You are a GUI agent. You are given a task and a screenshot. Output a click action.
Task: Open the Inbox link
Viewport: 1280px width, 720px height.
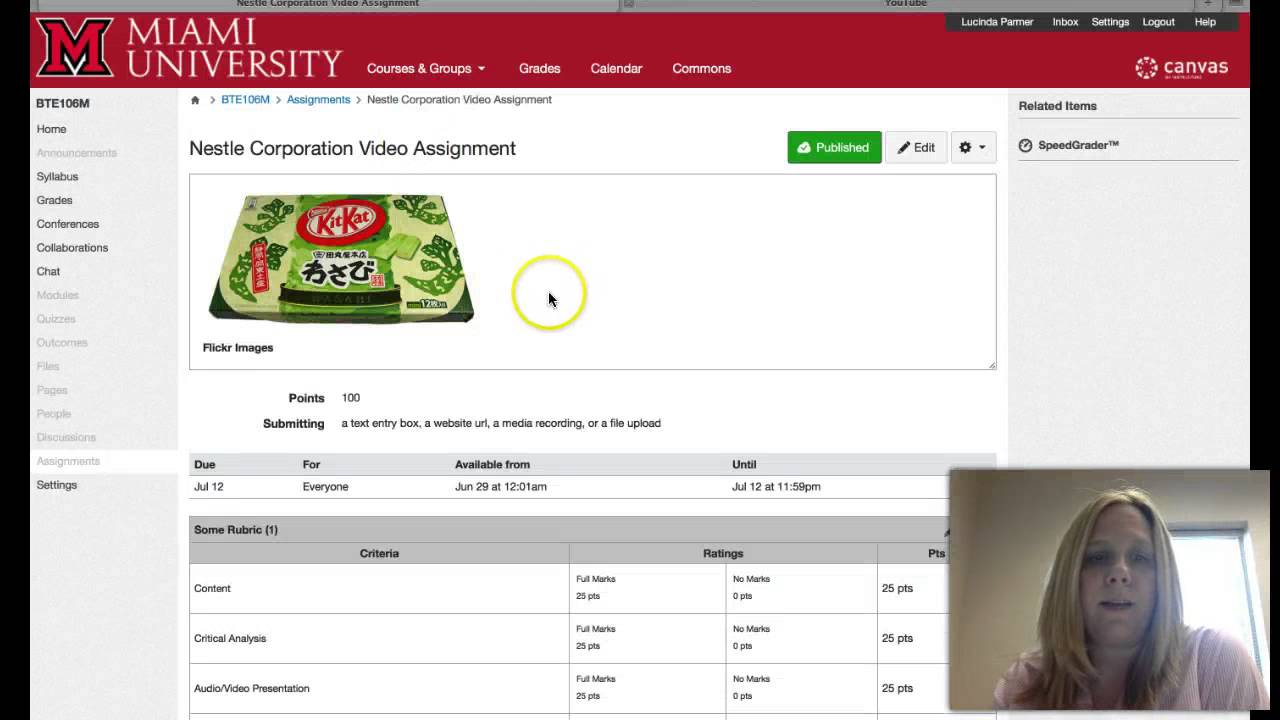(x=1065, y=22)
